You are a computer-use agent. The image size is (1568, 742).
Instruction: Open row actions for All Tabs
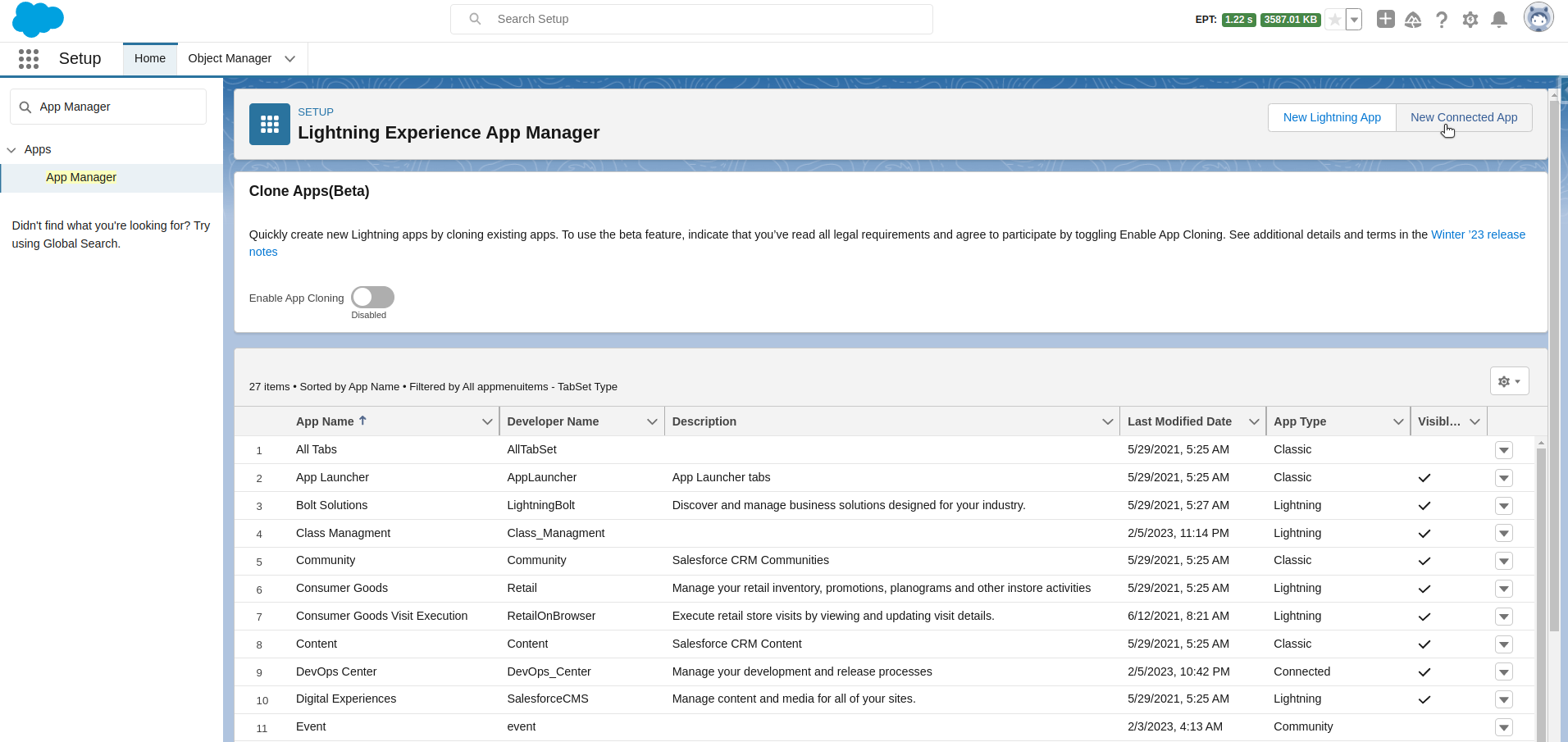[1504, 450]
